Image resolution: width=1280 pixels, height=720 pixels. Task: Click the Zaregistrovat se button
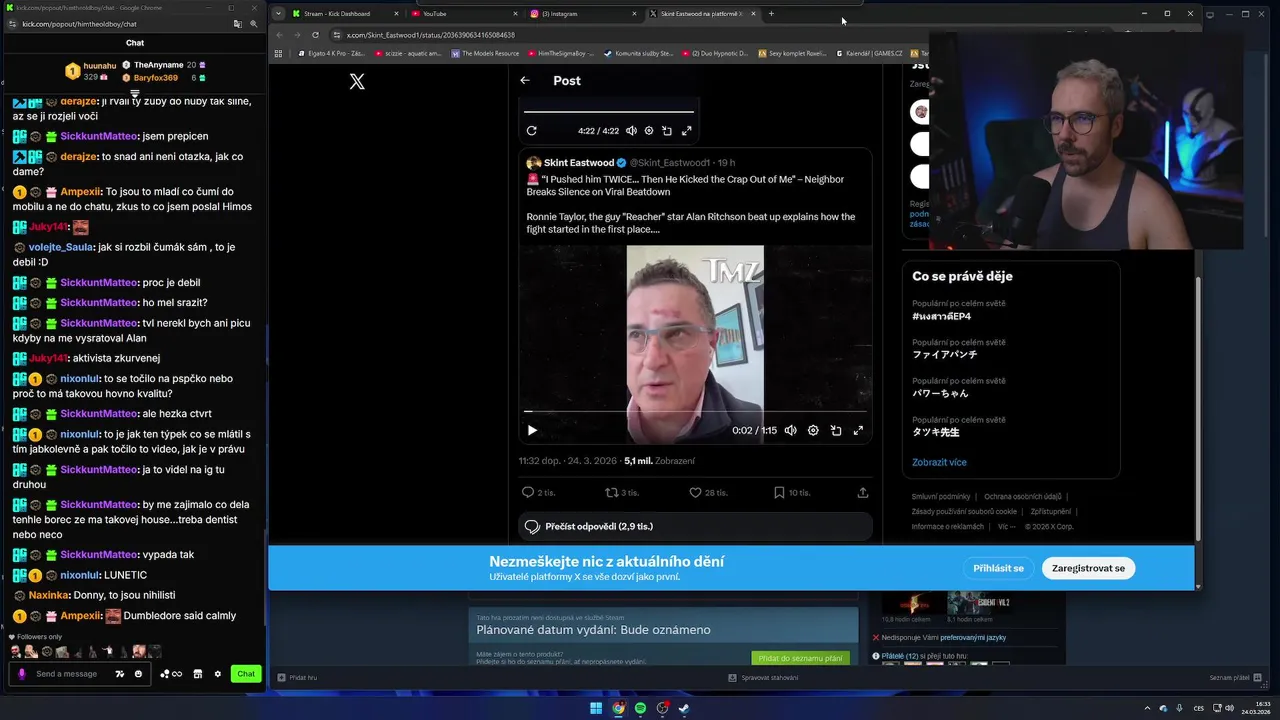pyautogui.click(x=1088, y=568)
